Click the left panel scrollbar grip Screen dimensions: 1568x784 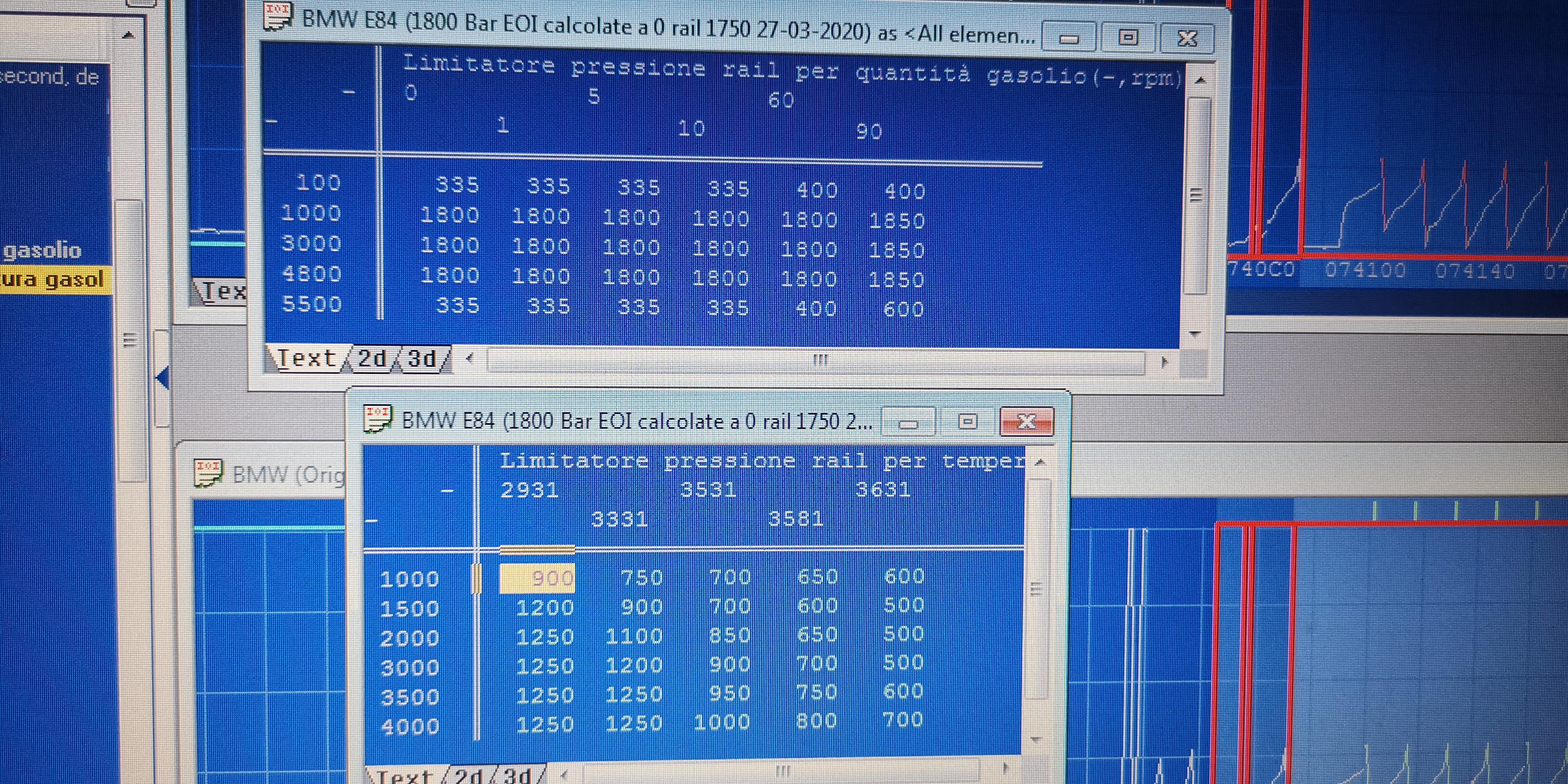129,340
